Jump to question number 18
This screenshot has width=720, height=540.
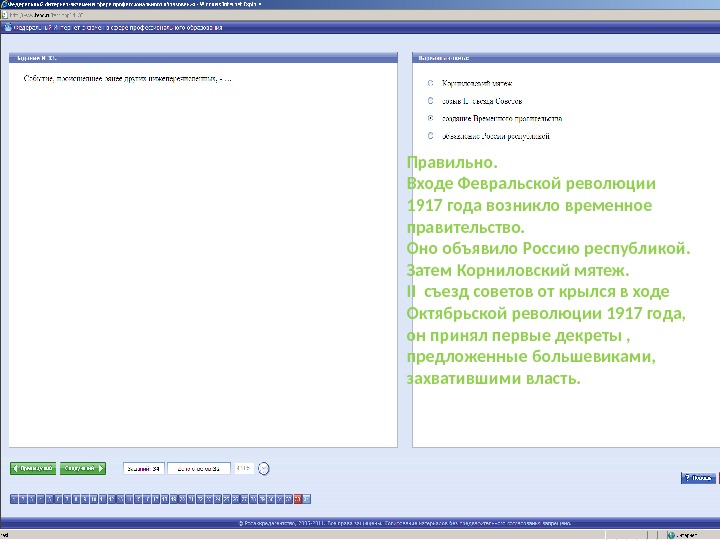coord(165,499)
